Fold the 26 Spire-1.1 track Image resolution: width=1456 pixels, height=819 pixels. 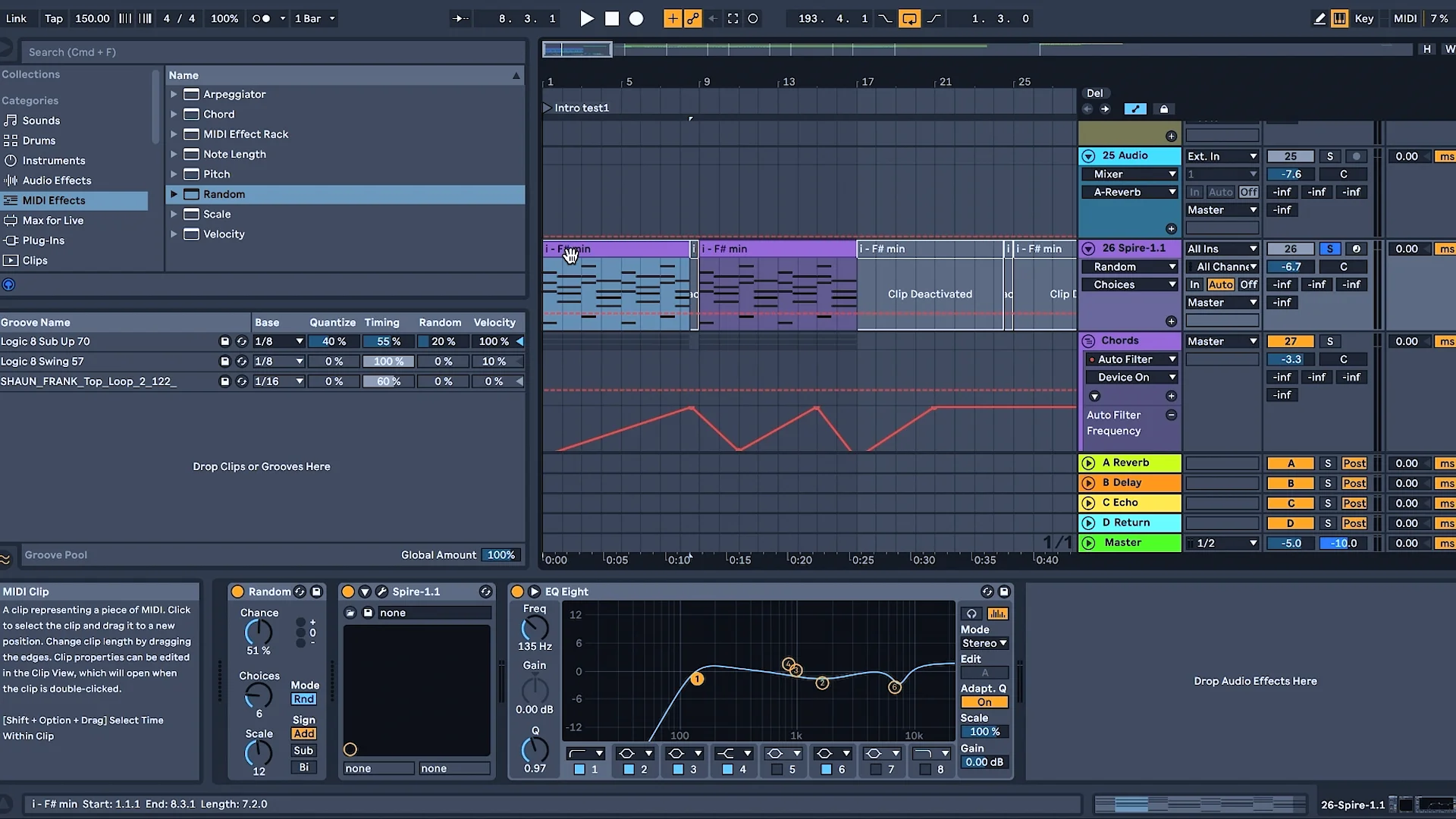1088,249
